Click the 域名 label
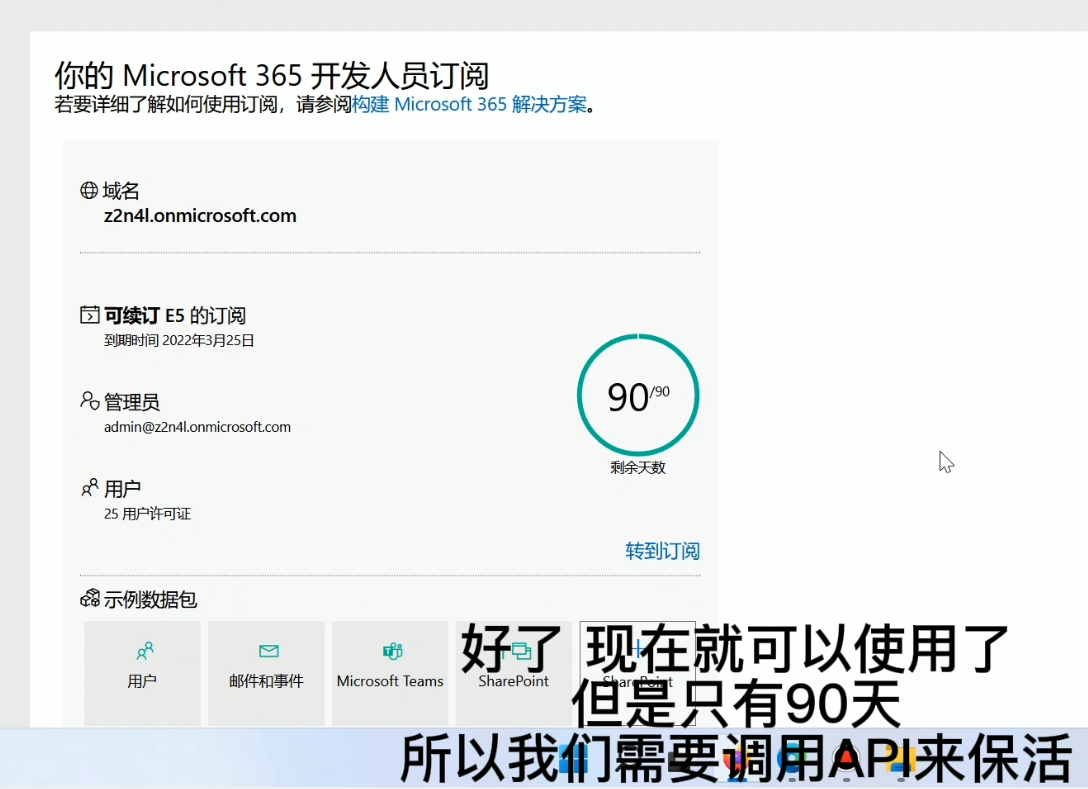Viewport: 1088px width, 789px height. [x=121, y=191]
